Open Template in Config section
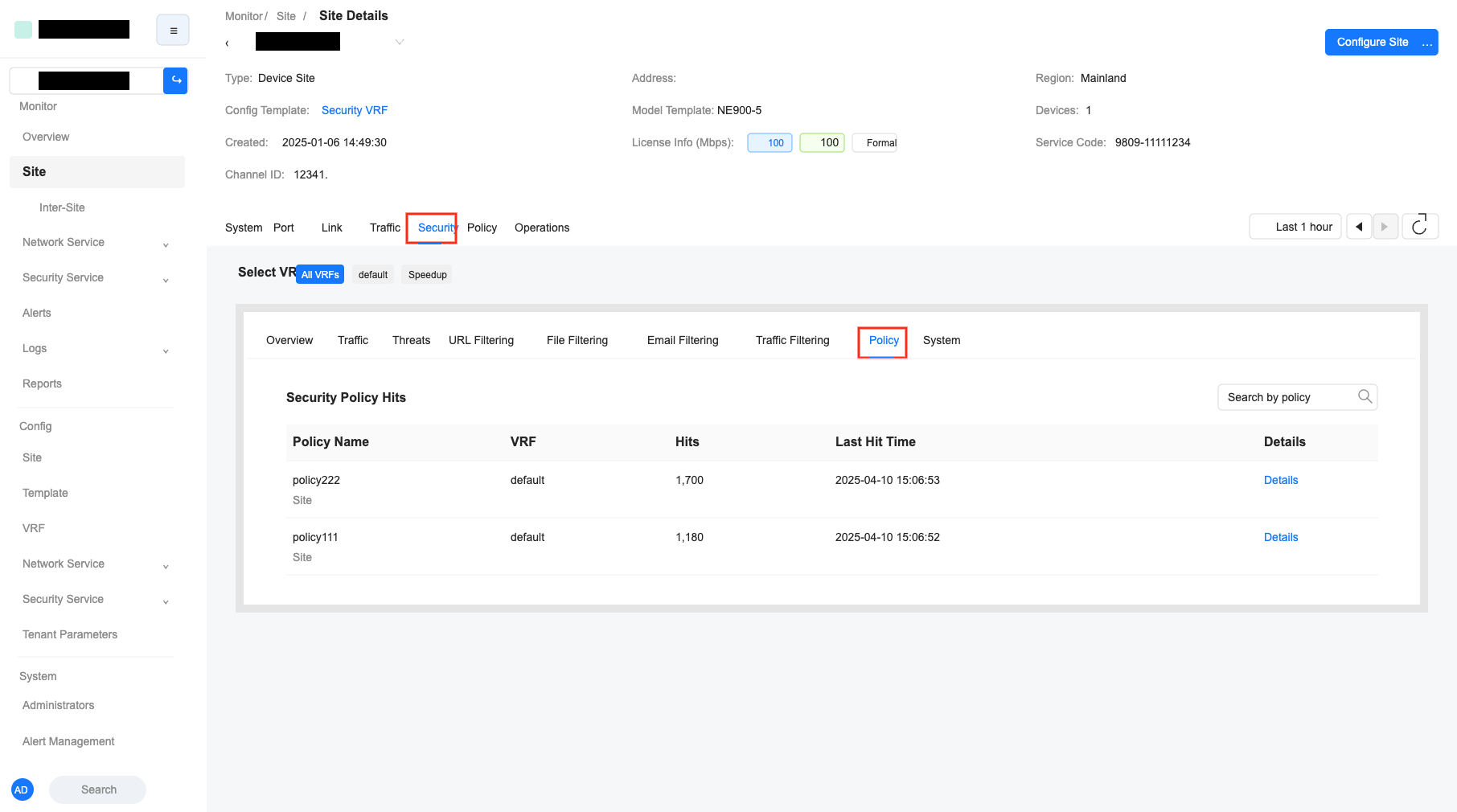 click(x=45, y=494)
